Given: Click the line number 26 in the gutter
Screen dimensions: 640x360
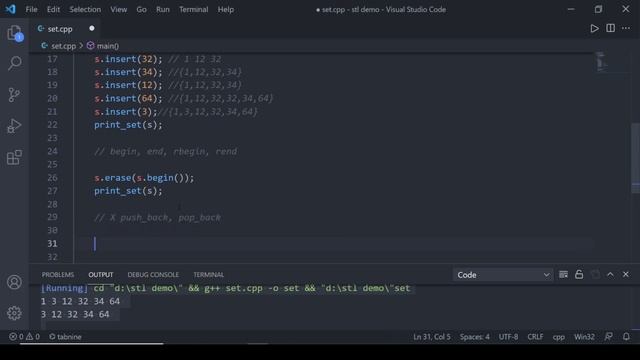Looking at the screenshot, I should point(52,178).
